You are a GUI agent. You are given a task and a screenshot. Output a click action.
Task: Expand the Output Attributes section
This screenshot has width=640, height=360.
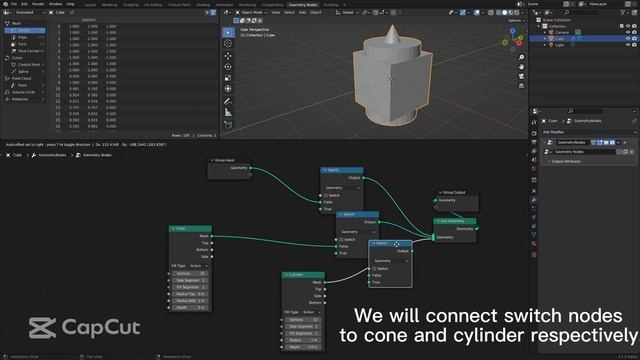[x=566, y=162]
